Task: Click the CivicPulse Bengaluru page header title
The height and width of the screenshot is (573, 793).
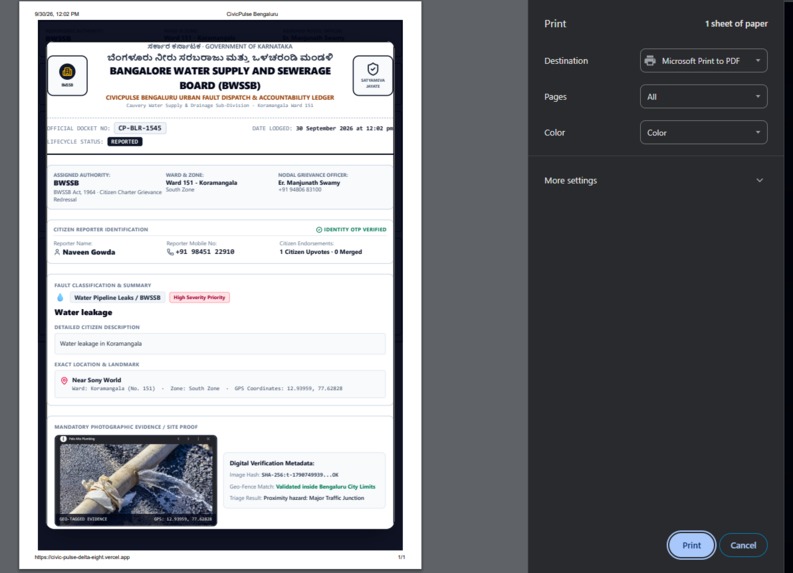Action: tap(252, 14)
